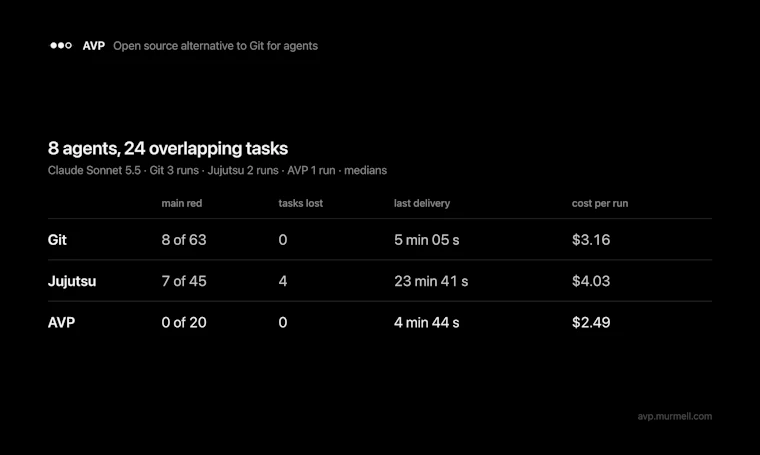The height and width of the screenshot is (455, 760).
Task: Select the 'last delivery' column header
Action: pos(422,204)
